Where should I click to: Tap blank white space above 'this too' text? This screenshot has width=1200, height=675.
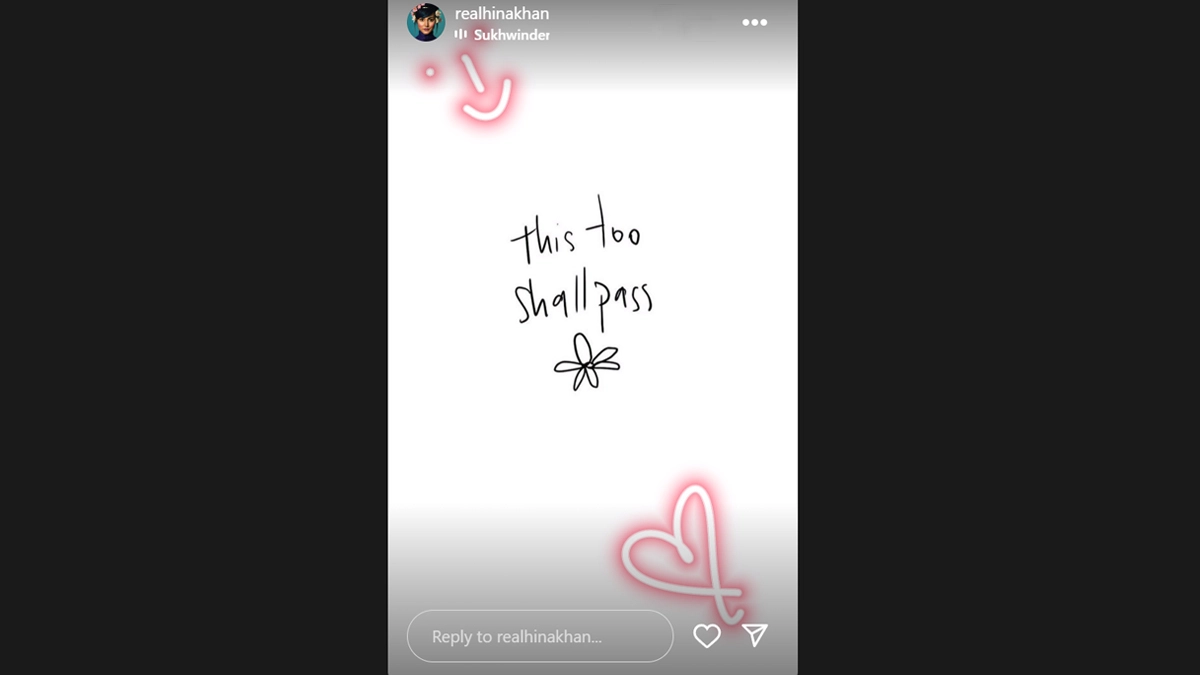(590, 150)
